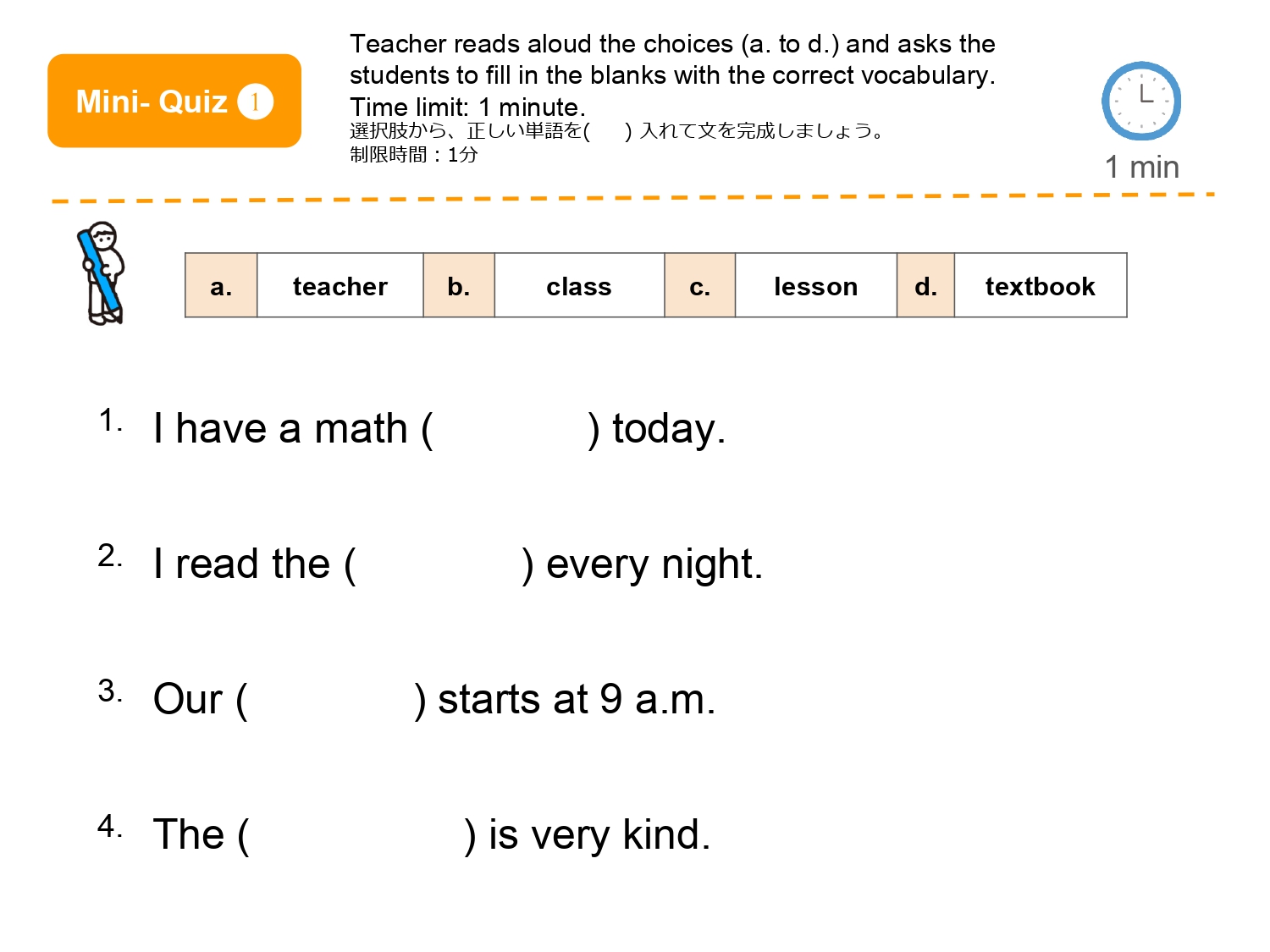Click the blank in 'I read the' sentence

point(439,564)
